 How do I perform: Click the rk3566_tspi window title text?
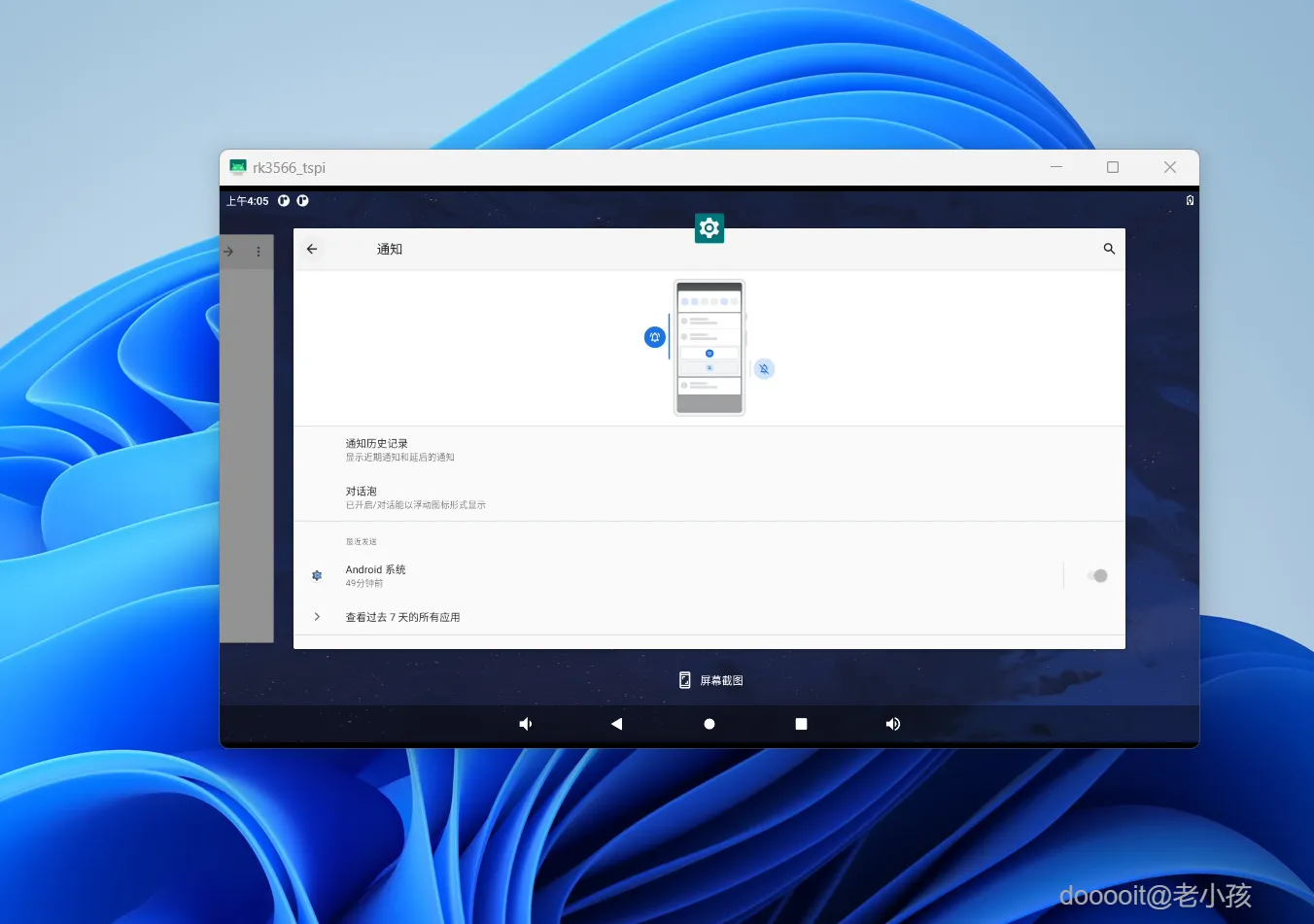(x=289, y=168)
